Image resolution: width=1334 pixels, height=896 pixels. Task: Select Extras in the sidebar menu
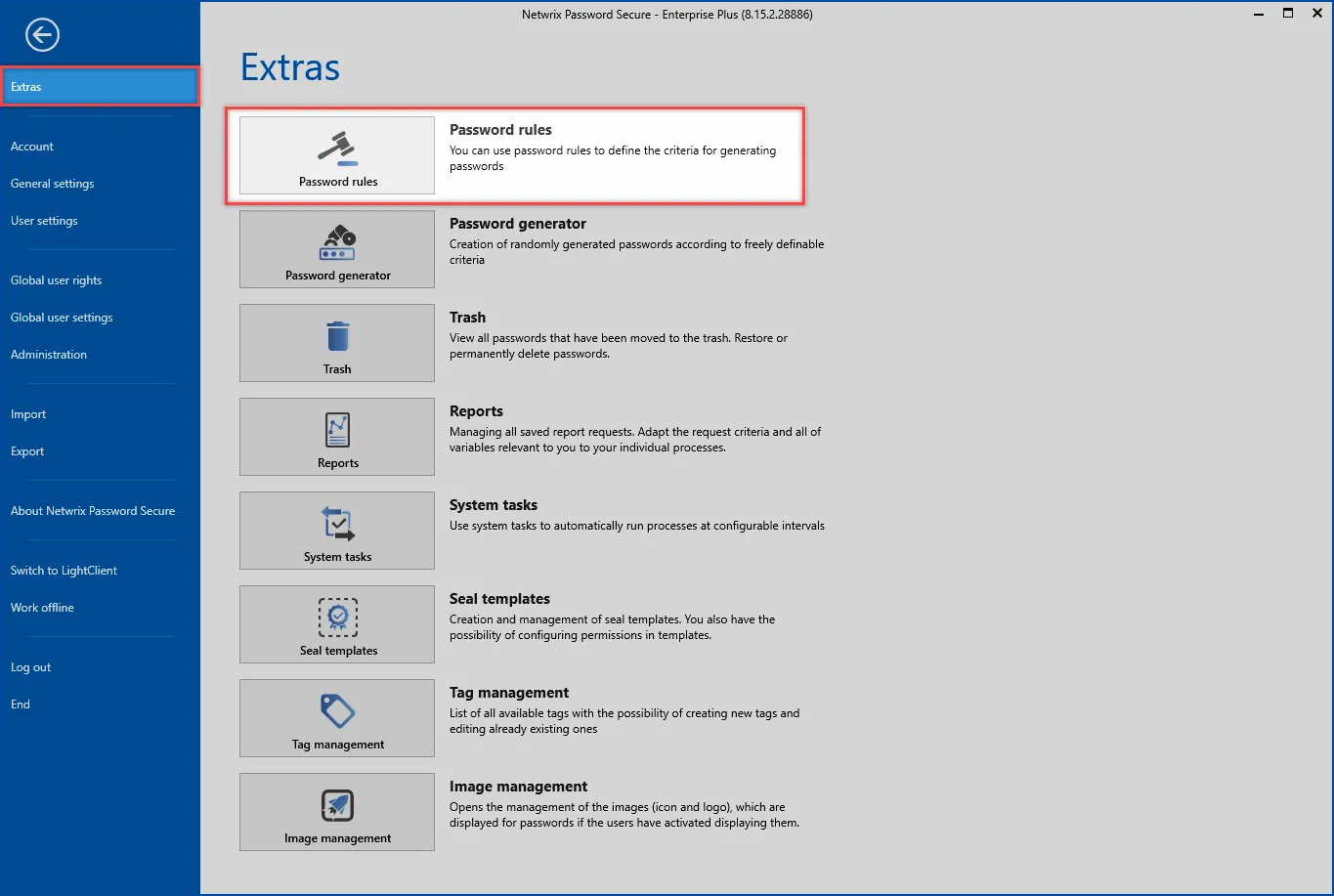(100, 87)
